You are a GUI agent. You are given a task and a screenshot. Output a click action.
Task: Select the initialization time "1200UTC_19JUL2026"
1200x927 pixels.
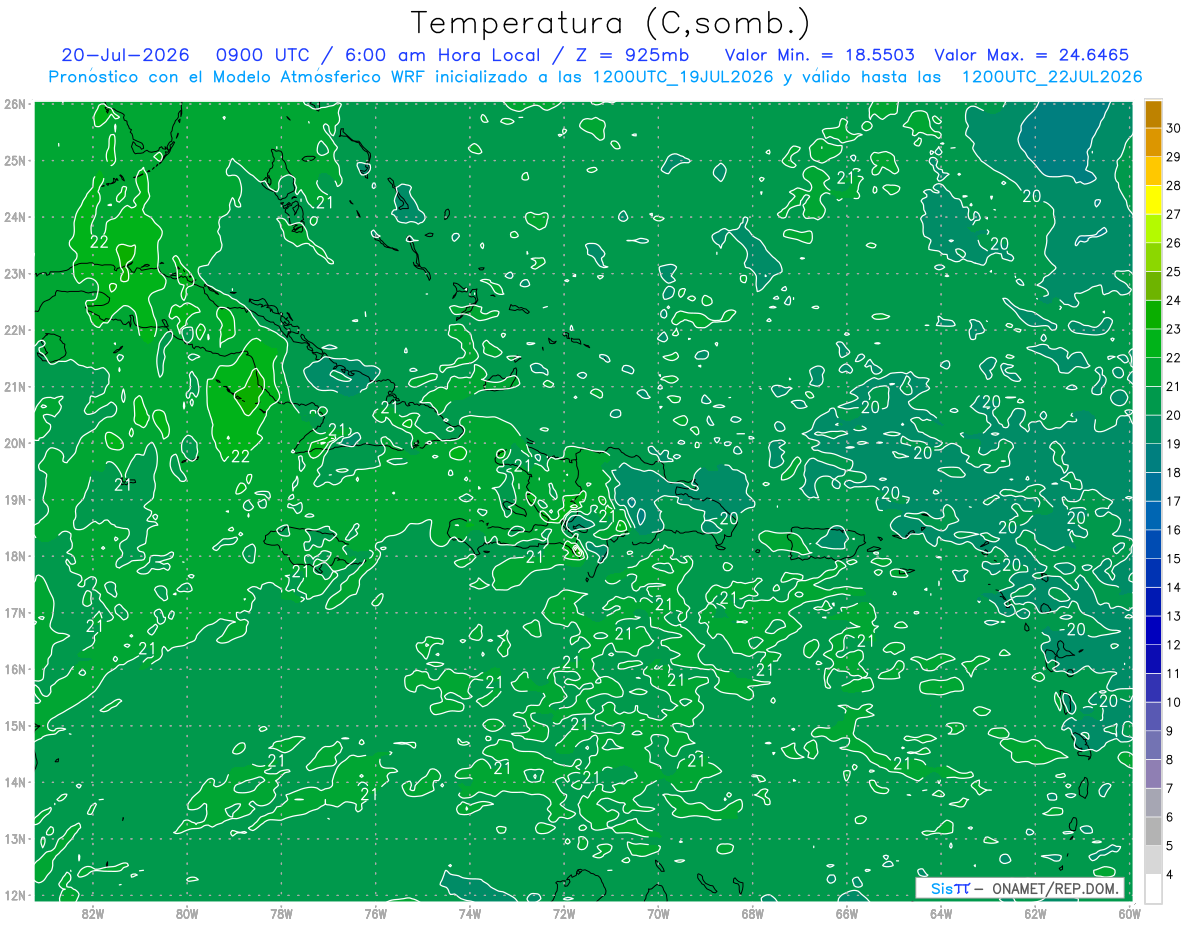click(x=683, y=77)
